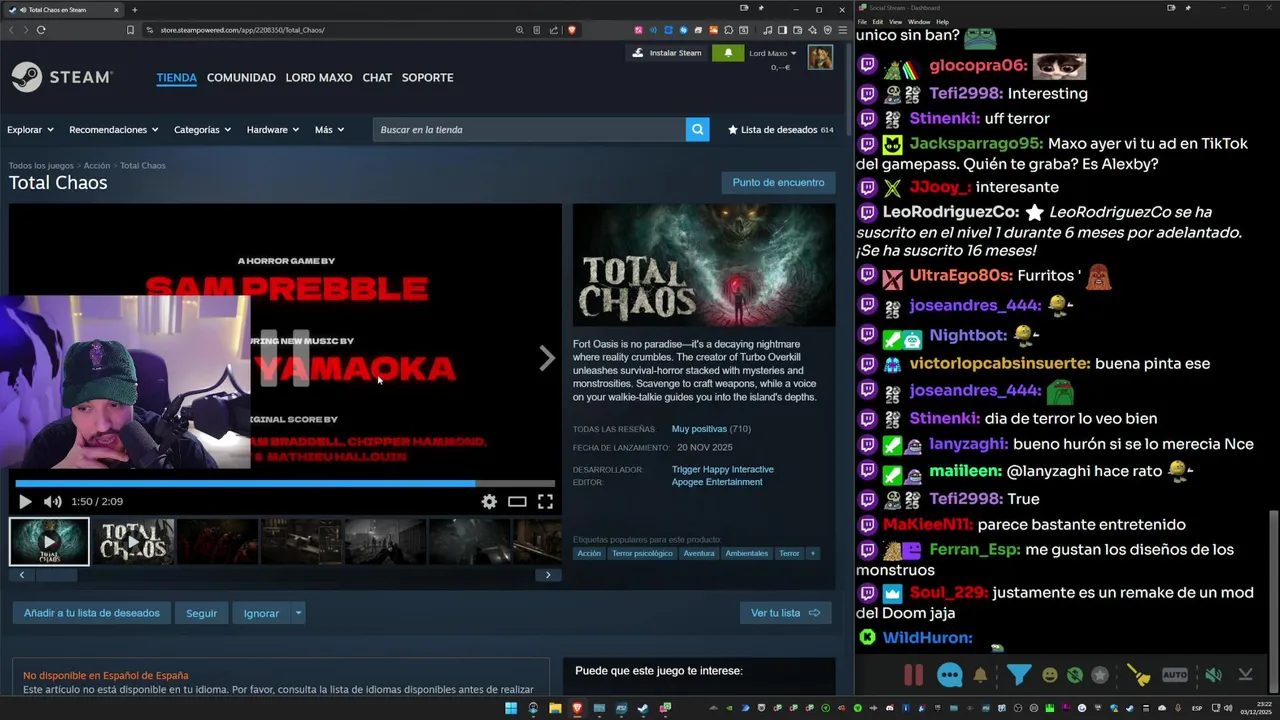Expand the Hardware dropdown
The image size is (1280, 720).
(273, 130)
